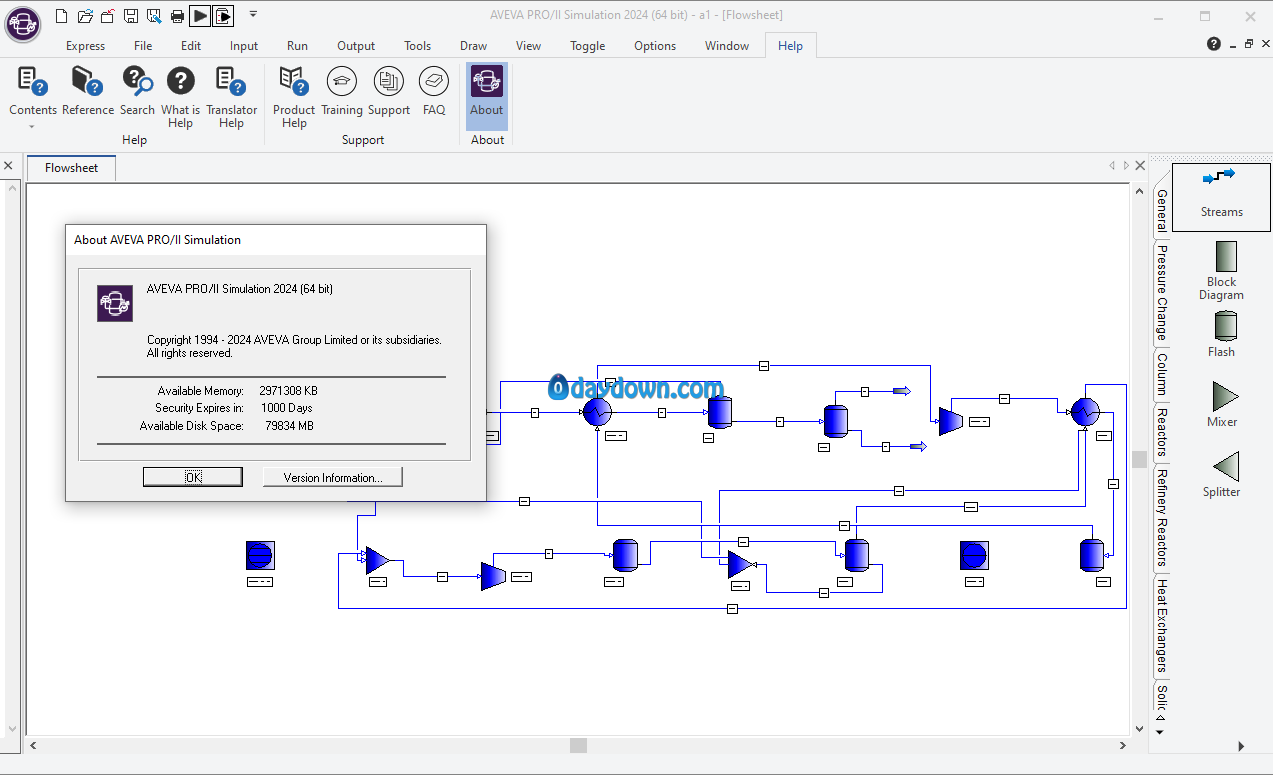Close the Flowsheet tab with its X
This screenshot has width=1273, height=775.
(1139, 166)
